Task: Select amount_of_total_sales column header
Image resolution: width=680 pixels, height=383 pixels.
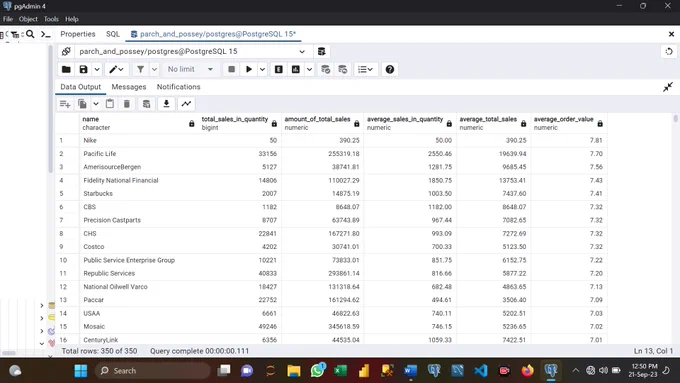Action: tap(322, 123)
